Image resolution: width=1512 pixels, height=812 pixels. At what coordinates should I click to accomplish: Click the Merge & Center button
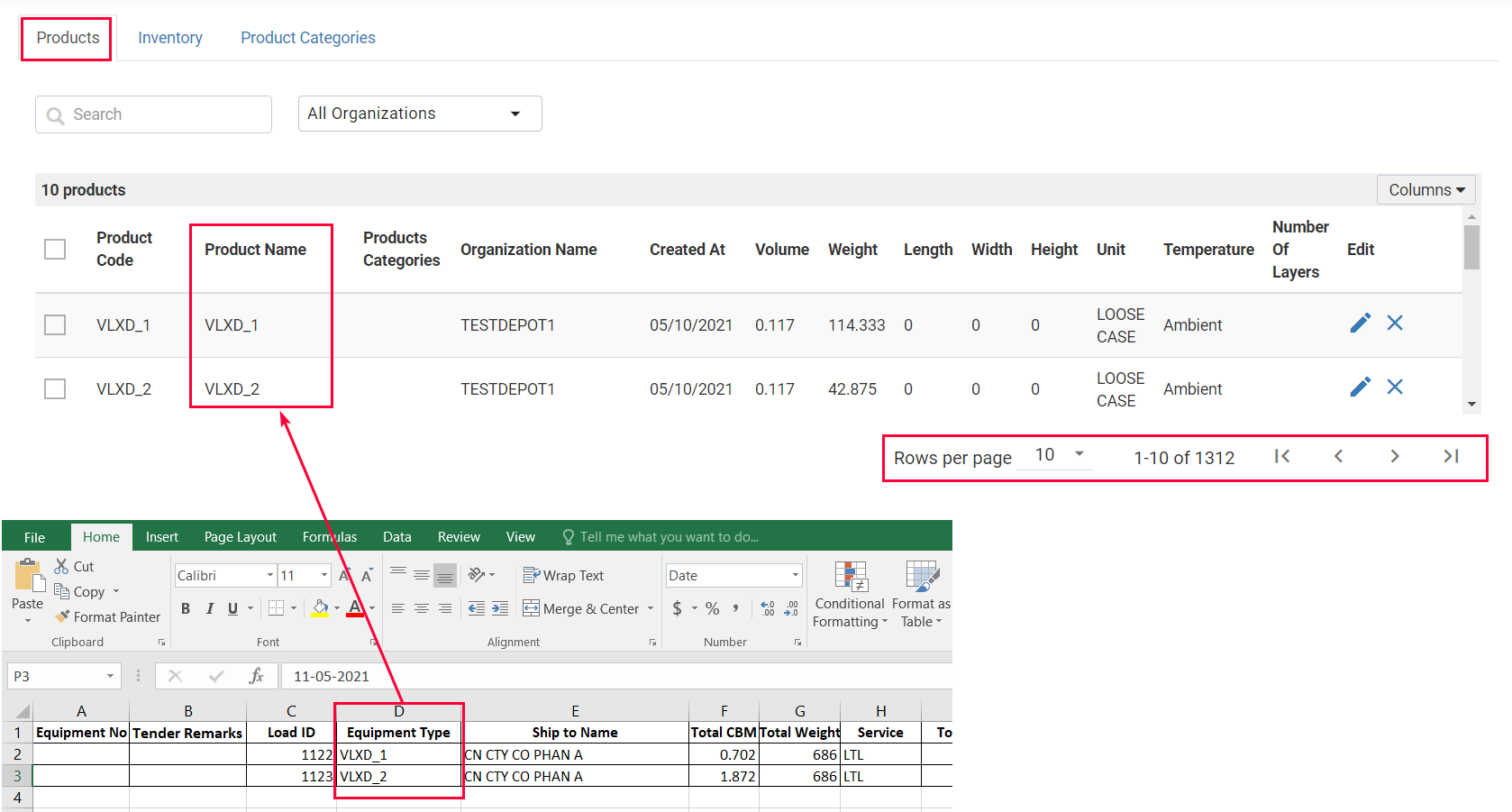click(581, 608)
